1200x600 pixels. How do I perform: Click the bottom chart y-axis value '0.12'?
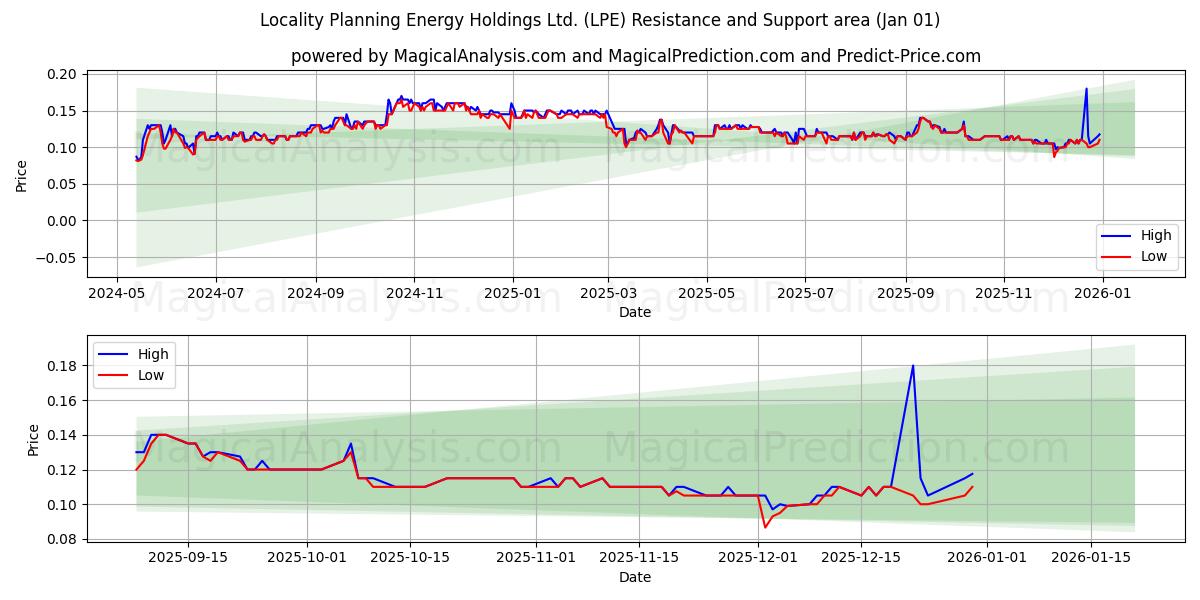pos(62,470)
